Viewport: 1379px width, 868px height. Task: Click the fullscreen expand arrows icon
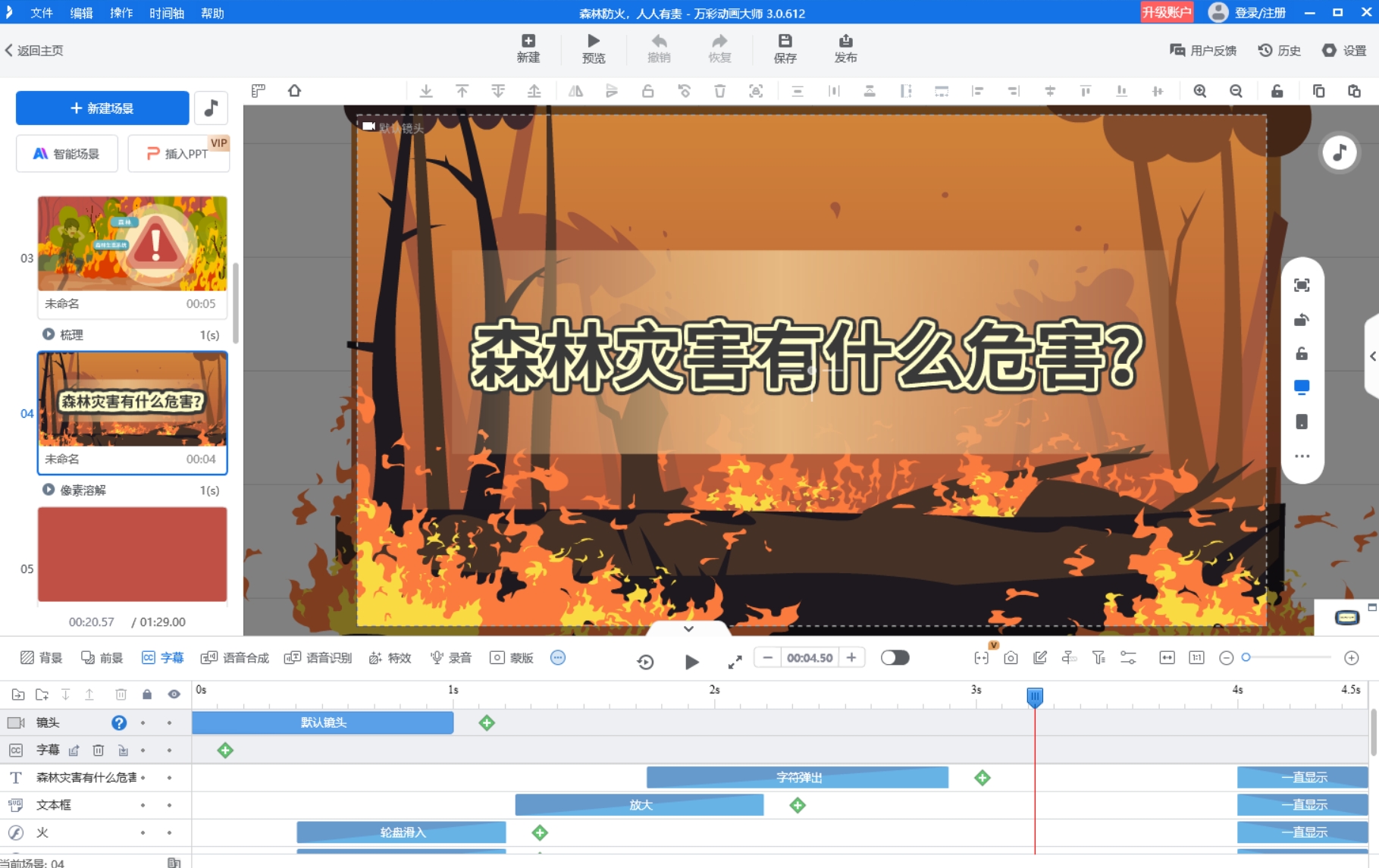click(735, 662)
